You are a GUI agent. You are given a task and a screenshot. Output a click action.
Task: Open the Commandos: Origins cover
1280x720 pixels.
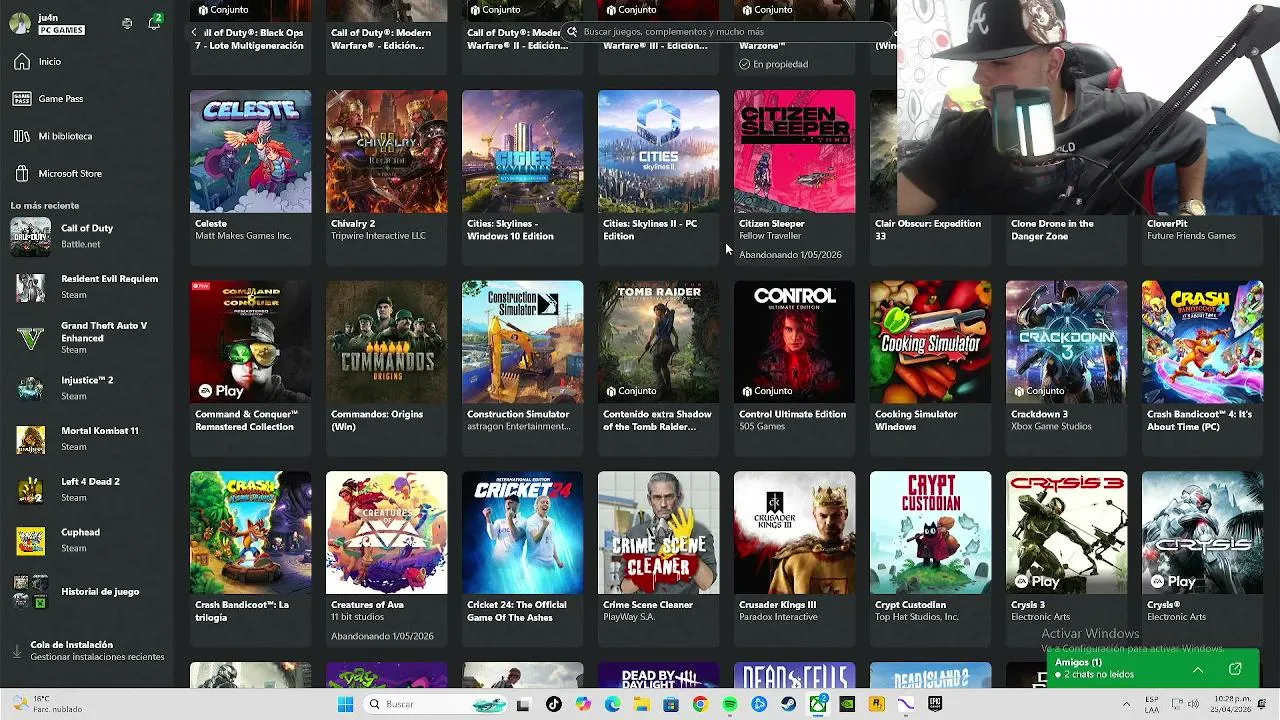point(386,342)
